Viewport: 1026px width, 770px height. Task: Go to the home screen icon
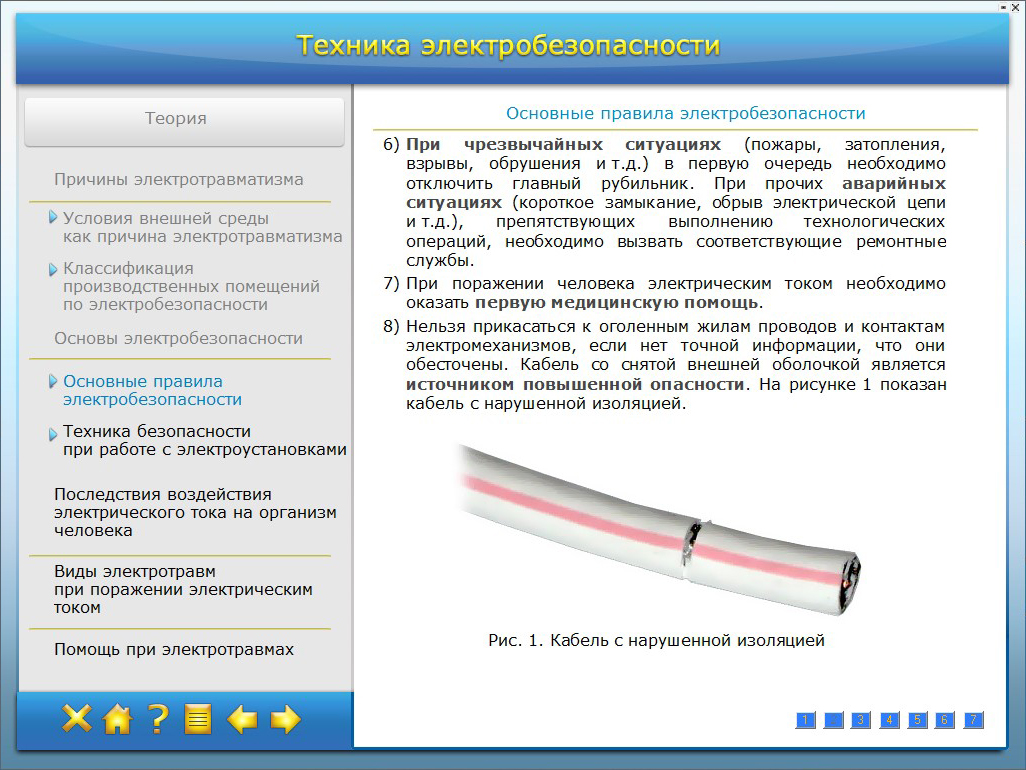click(x=118, y=718)
